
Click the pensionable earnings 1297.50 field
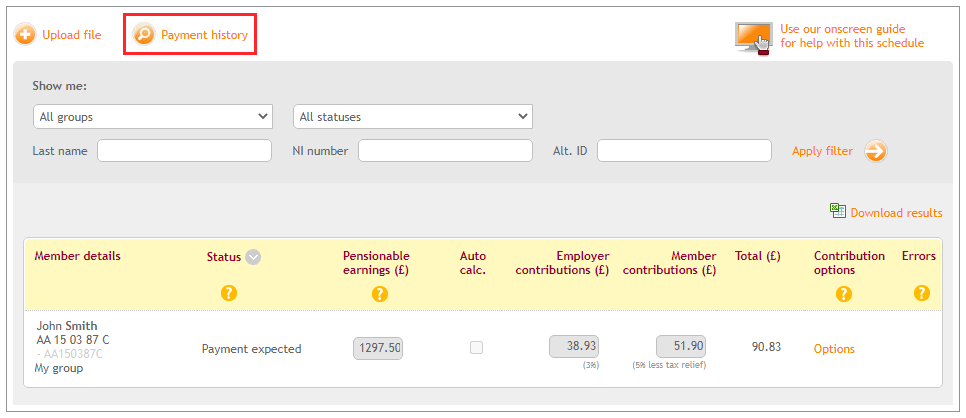coord(378,348)
